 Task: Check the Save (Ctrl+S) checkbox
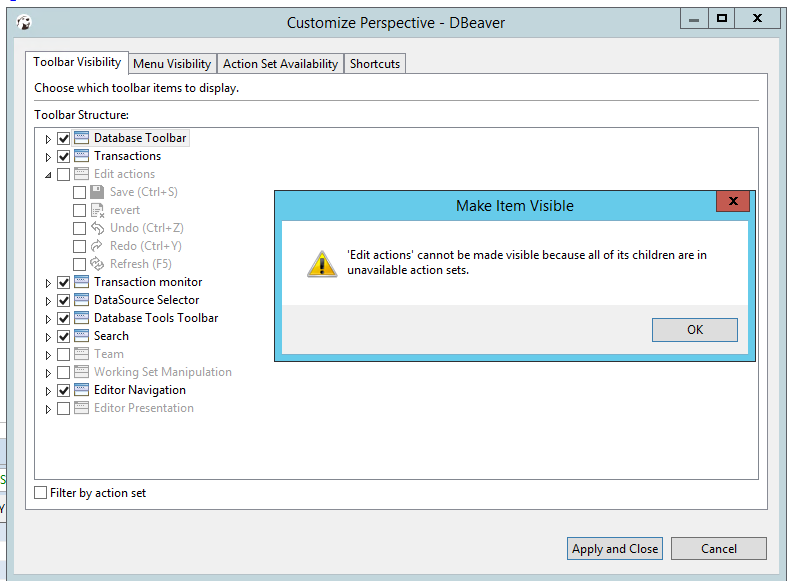(x=79, y=193)
